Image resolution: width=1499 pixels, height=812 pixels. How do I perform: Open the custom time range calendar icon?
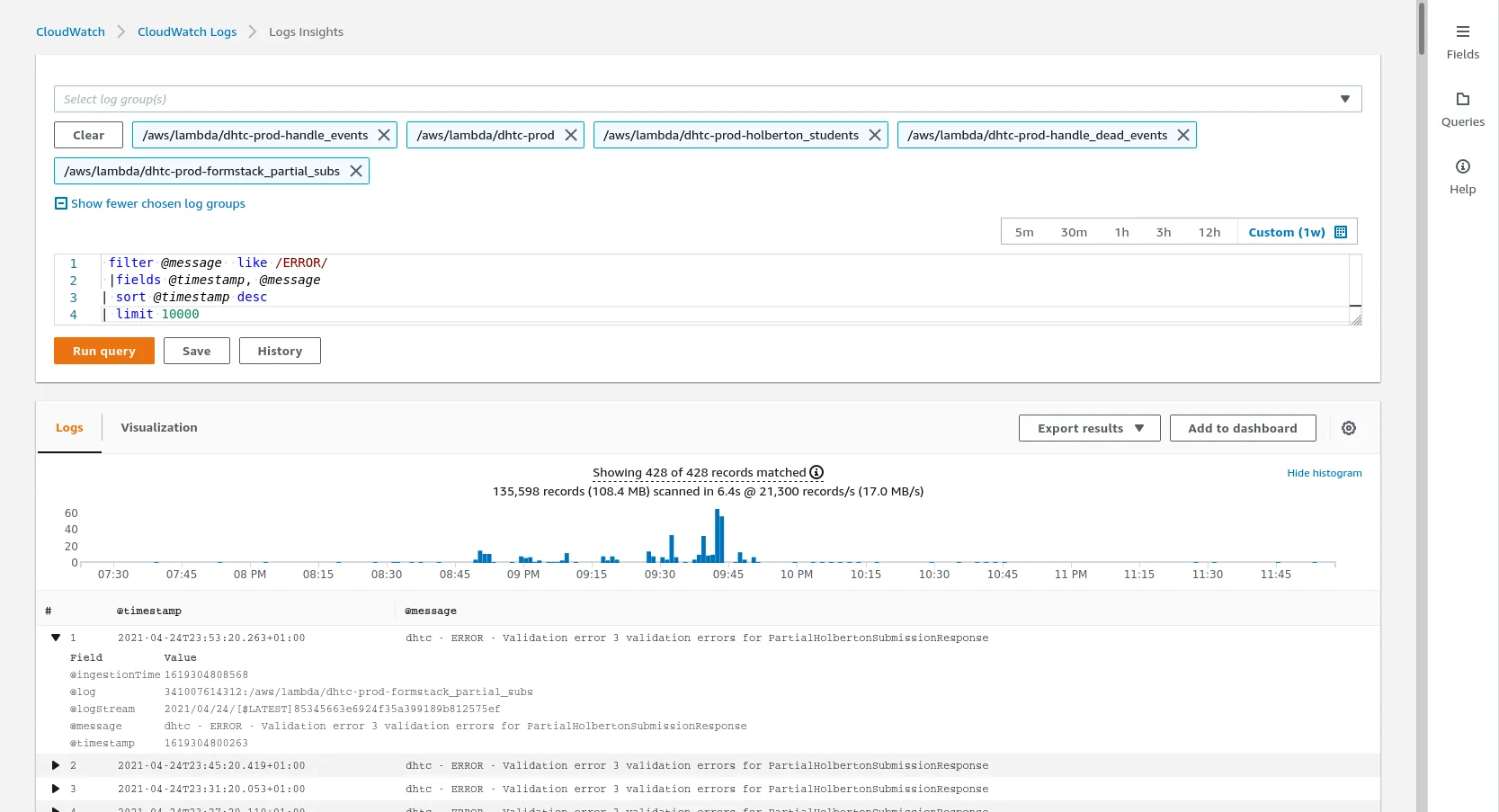coord(1341,232)
